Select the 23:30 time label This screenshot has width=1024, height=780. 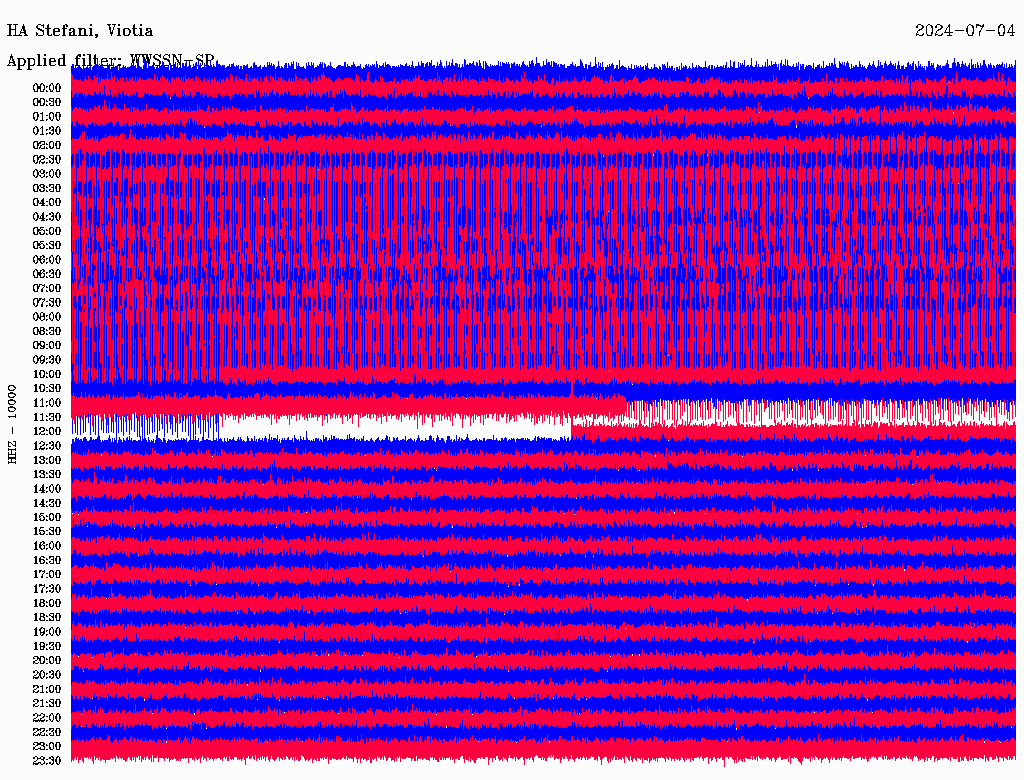point(47,760)
